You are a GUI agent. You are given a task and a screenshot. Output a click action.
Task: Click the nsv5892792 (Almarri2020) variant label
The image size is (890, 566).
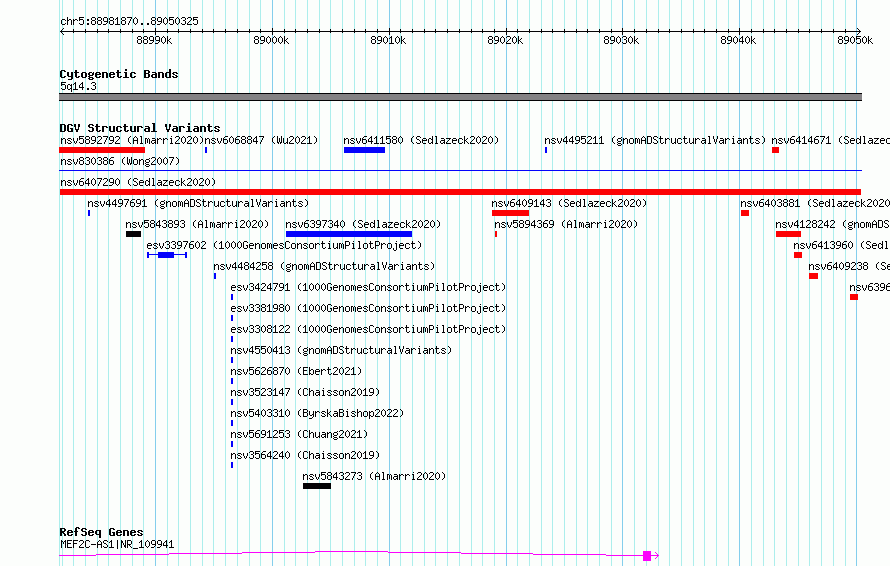[132, 140]
